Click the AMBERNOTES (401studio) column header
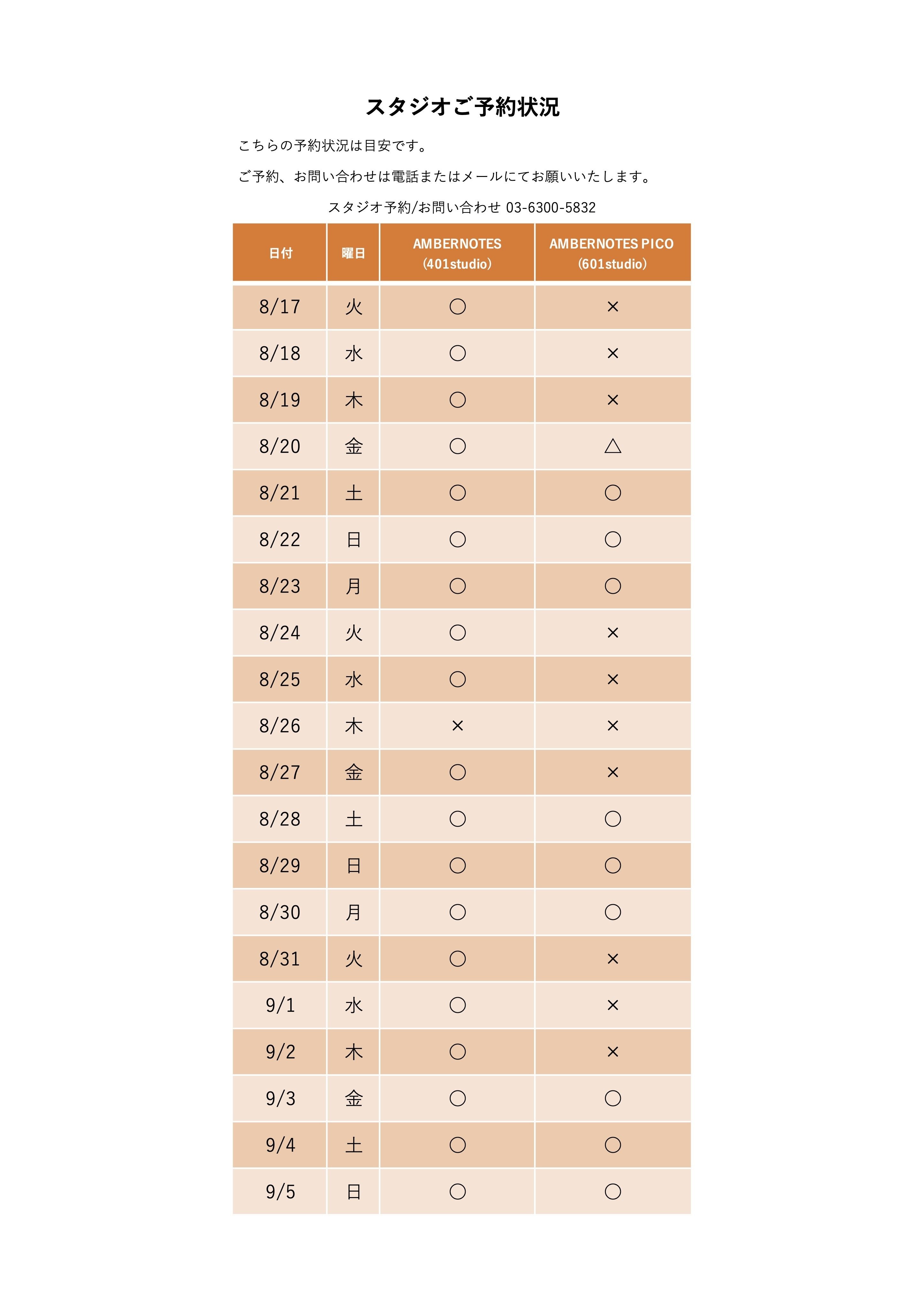This screenshot has width=924, height=1307. pos(457,253)
